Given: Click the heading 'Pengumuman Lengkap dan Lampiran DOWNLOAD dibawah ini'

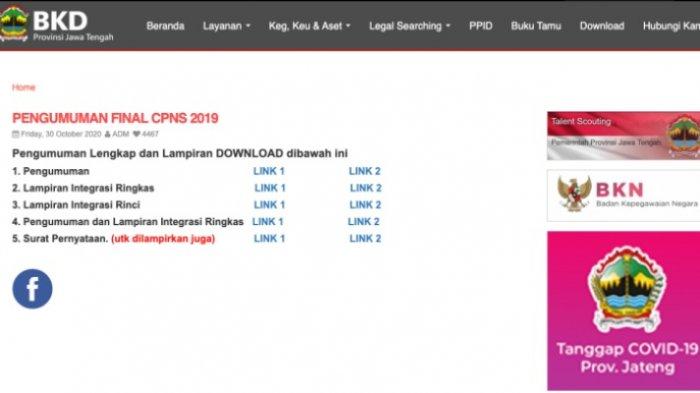Looking at the screenshot, I should [180, 154].
